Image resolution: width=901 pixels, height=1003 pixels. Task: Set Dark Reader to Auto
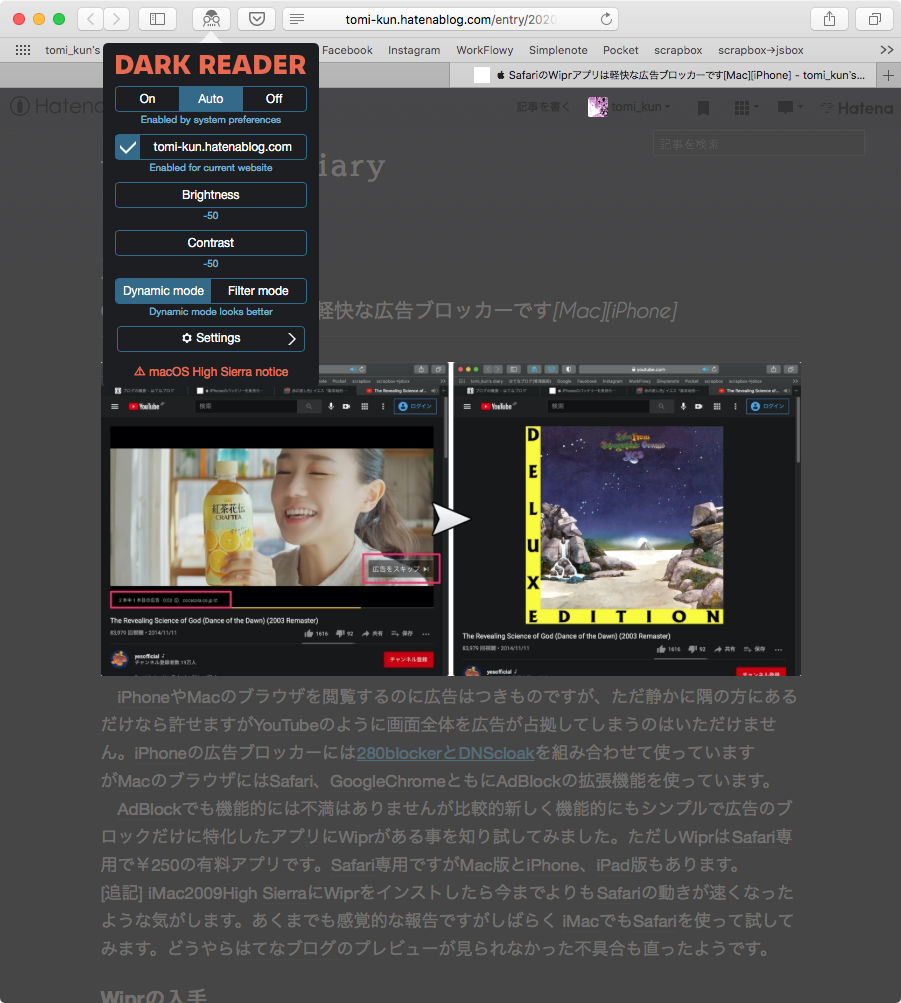tap(210, 99)
